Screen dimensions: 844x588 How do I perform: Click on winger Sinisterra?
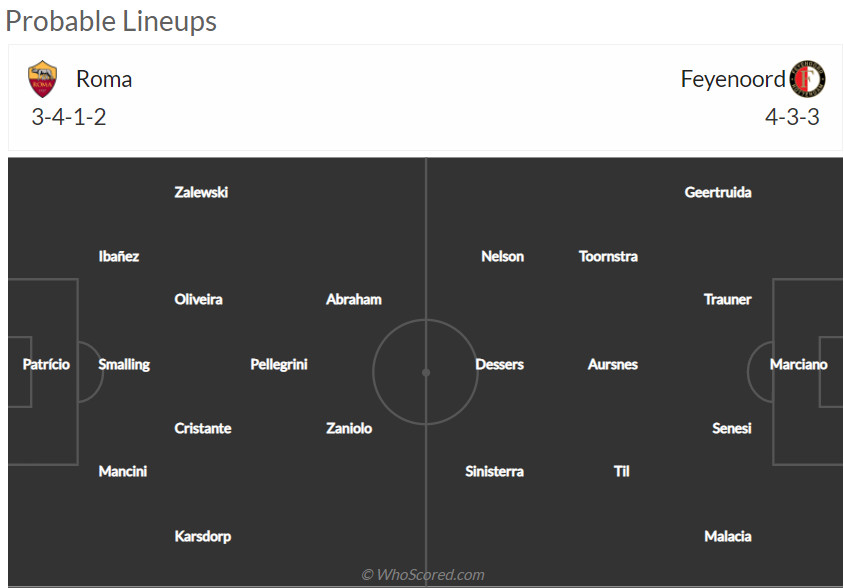pyautogui.click(x=494, y=472)
